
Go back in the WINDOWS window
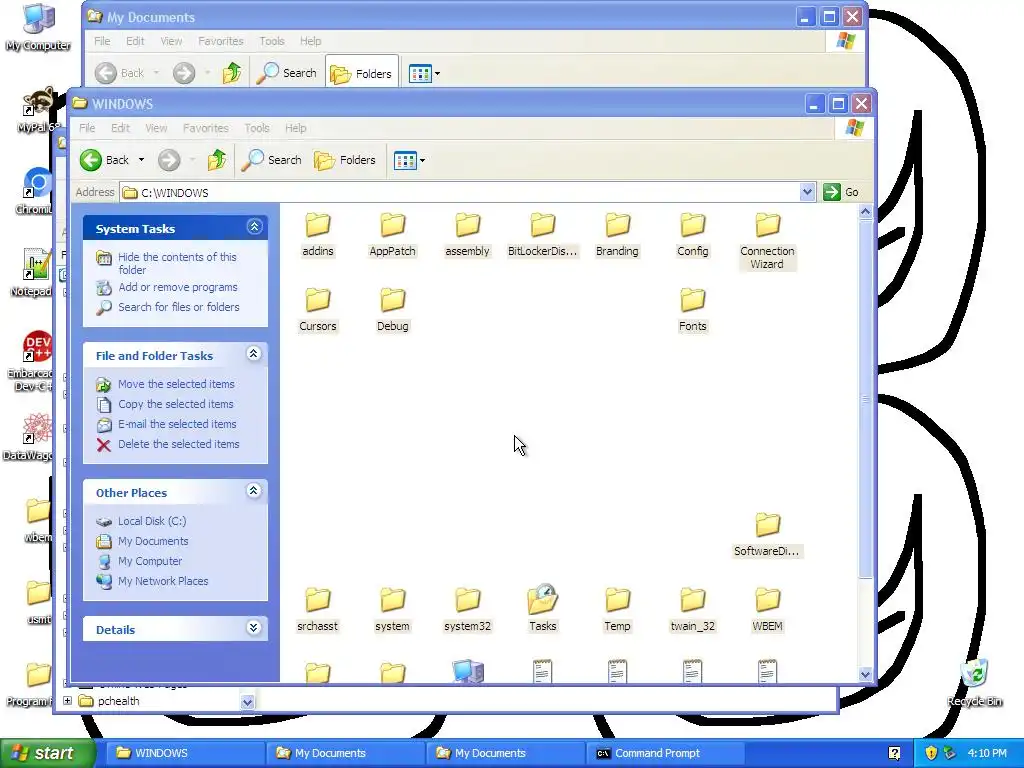point(104,160)
